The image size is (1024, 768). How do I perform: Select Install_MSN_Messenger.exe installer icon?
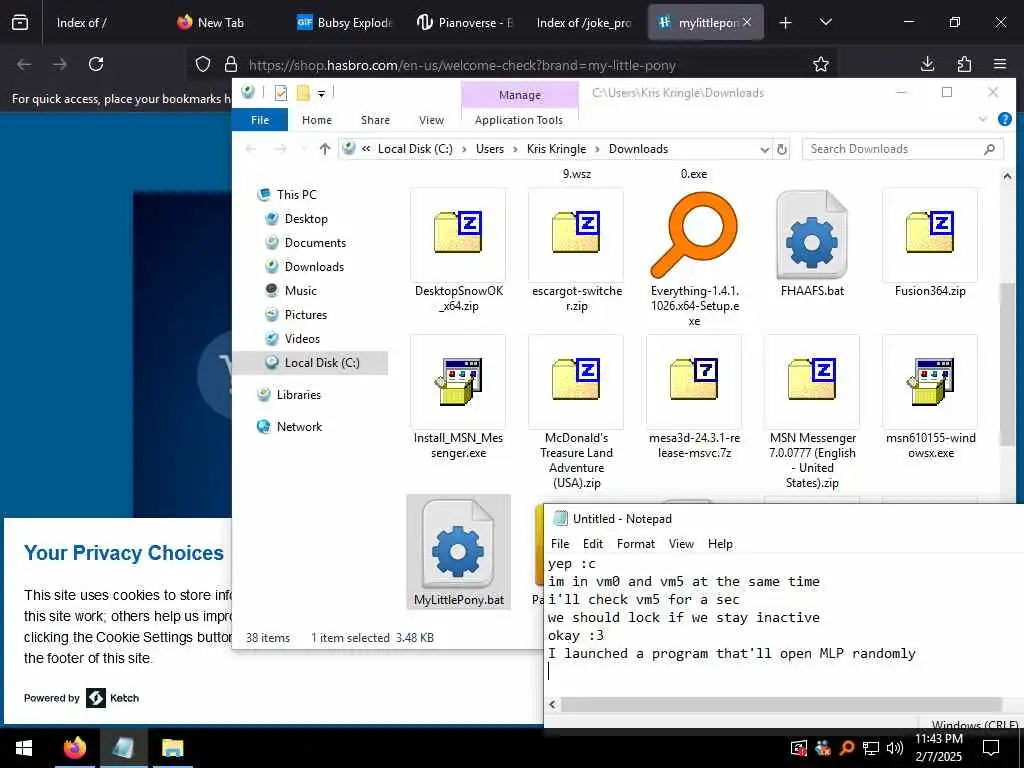(458, 381)
